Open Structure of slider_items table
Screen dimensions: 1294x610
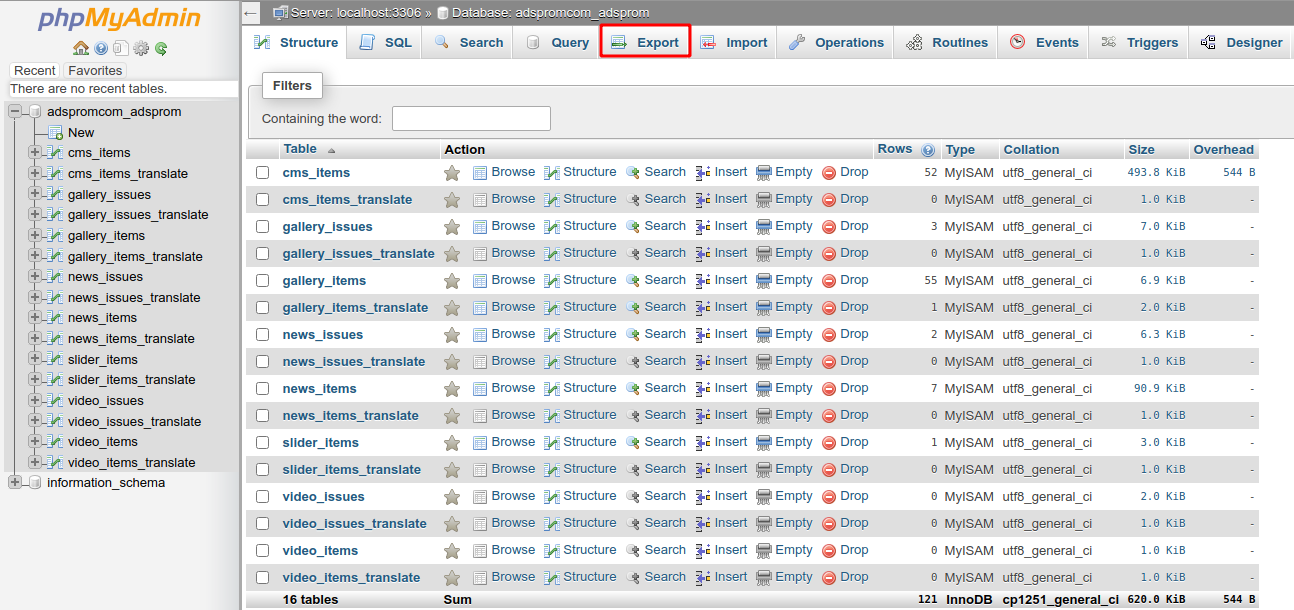tap(580, 442)
